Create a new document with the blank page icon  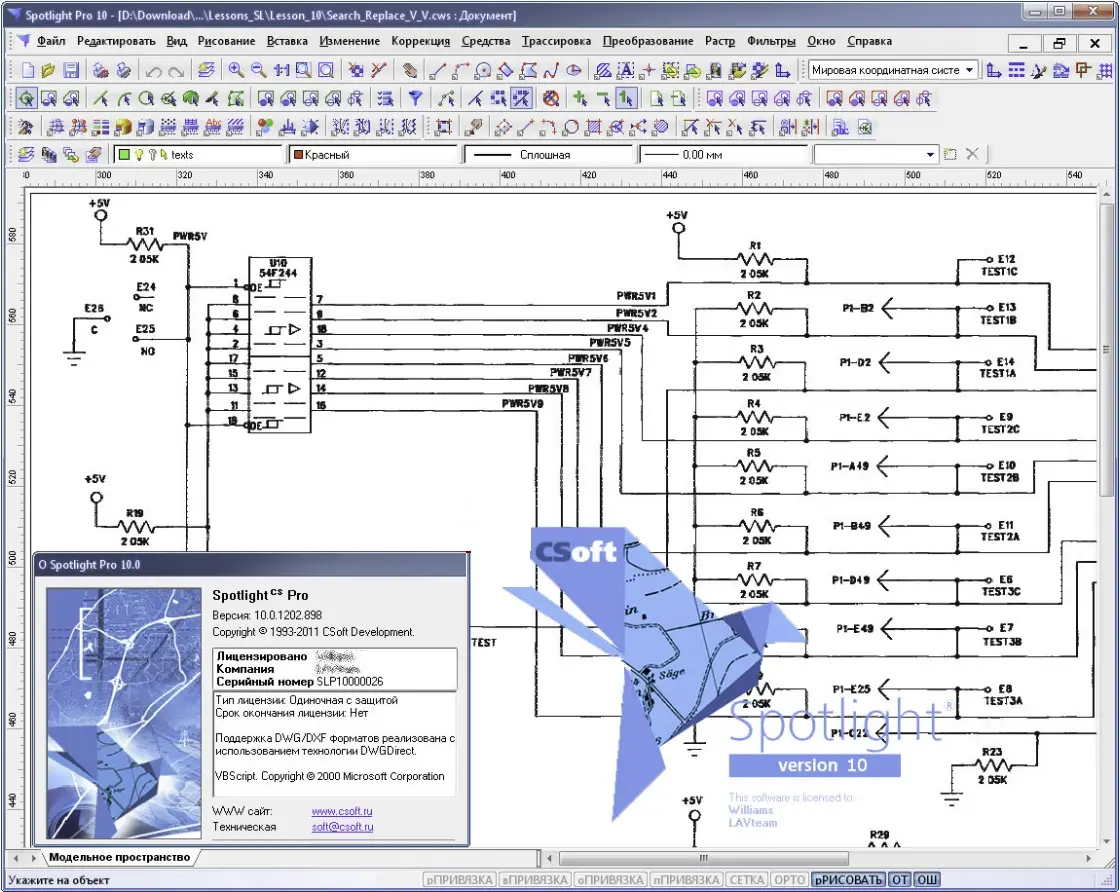28,70
